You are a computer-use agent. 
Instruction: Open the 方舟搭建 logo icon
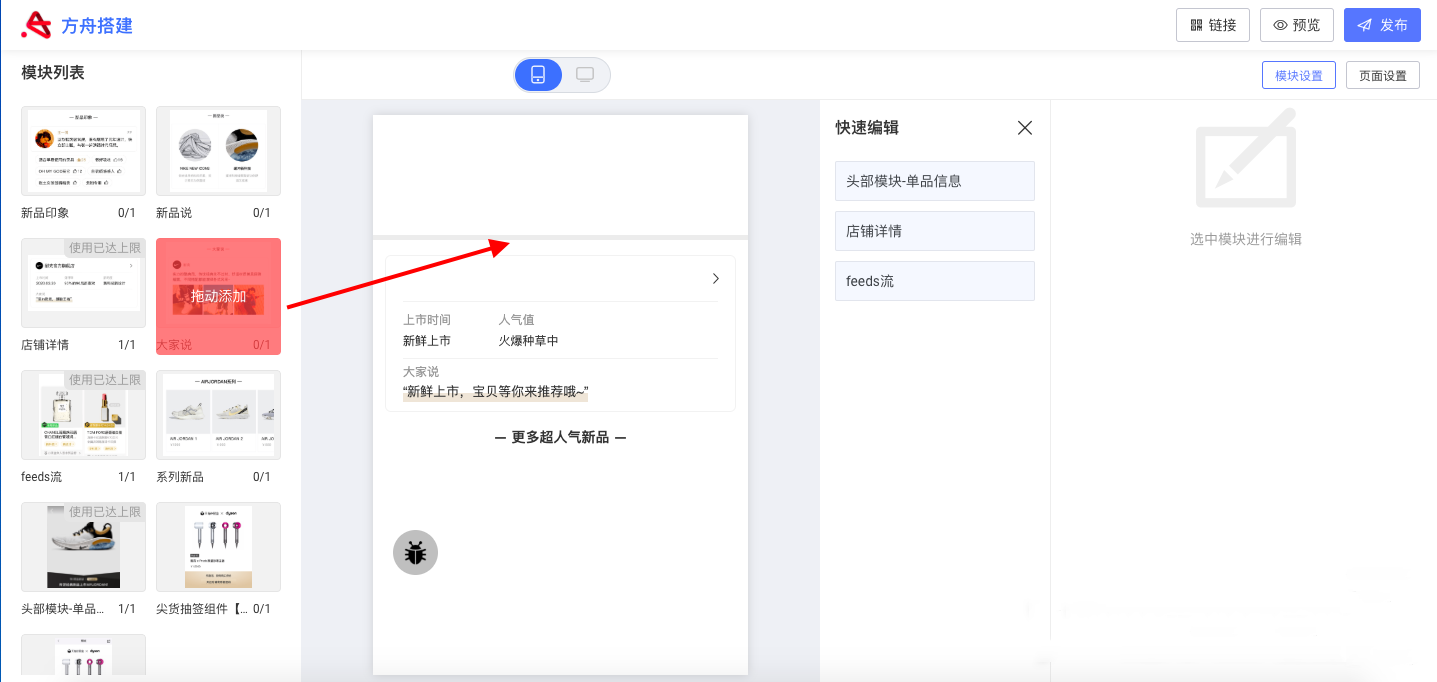click(x=36, y=24)
